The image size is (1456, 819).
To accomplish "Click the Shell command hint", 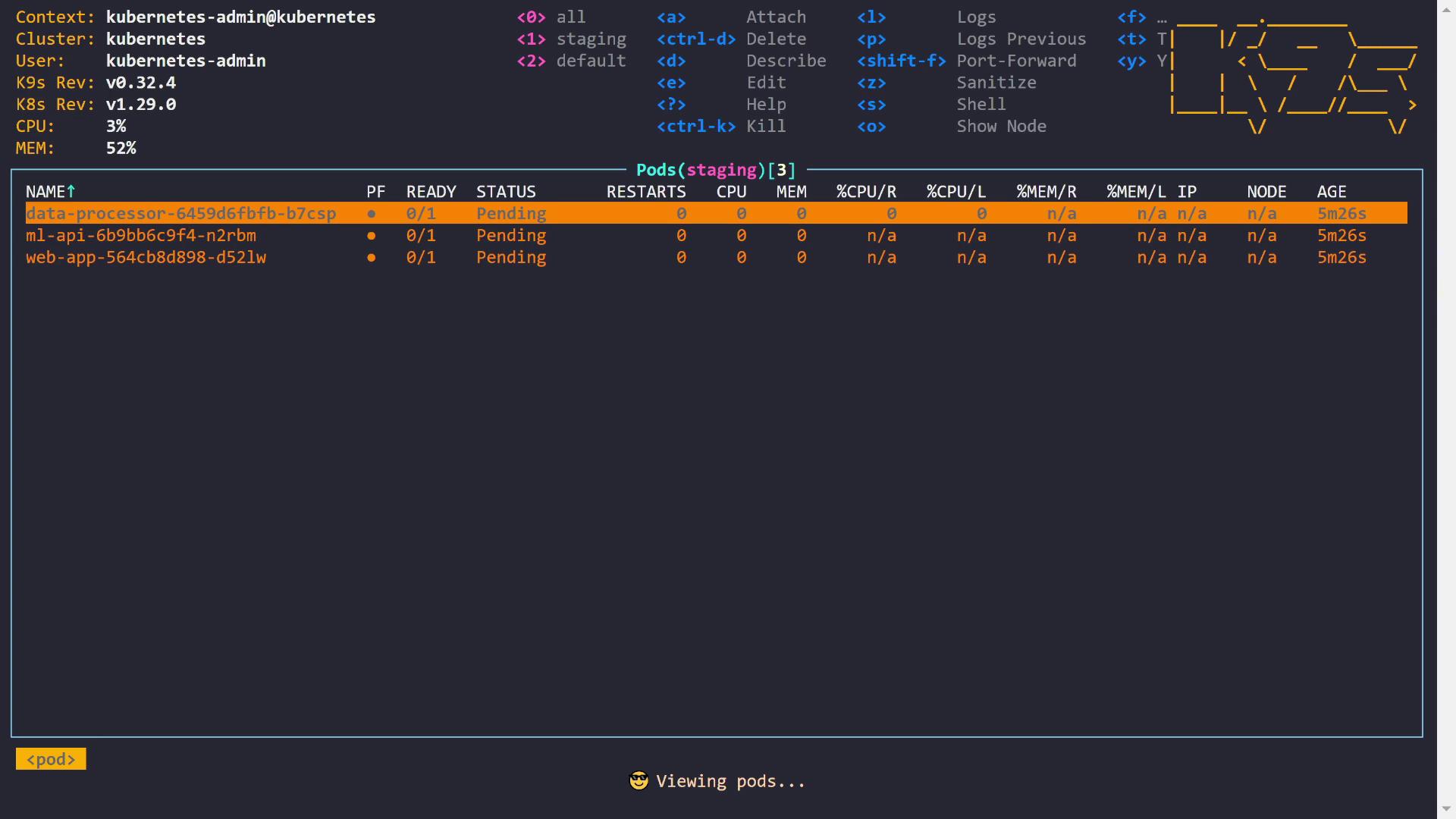I will [981, 105].
